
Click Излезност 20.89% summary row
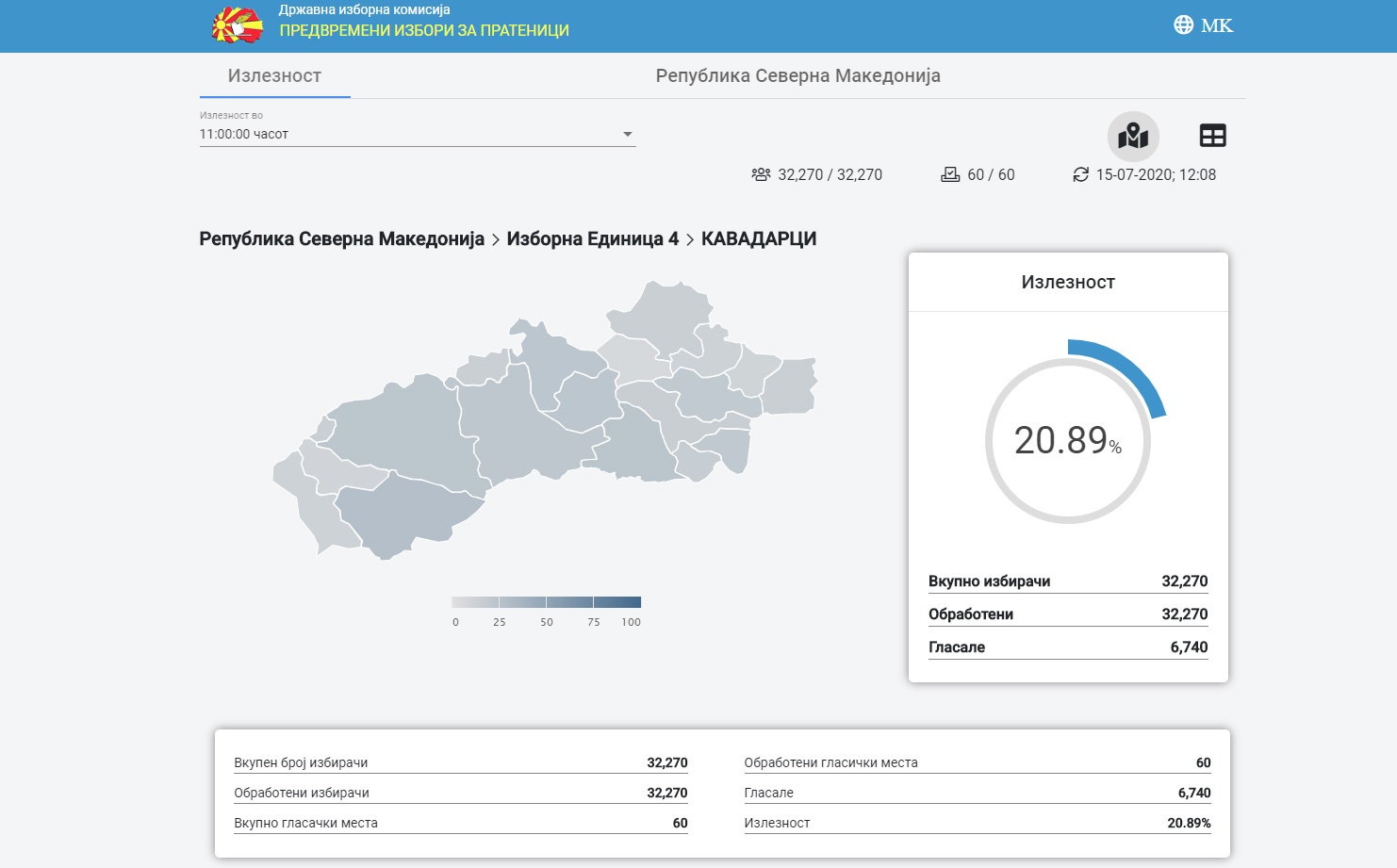(x=978, y=823)
